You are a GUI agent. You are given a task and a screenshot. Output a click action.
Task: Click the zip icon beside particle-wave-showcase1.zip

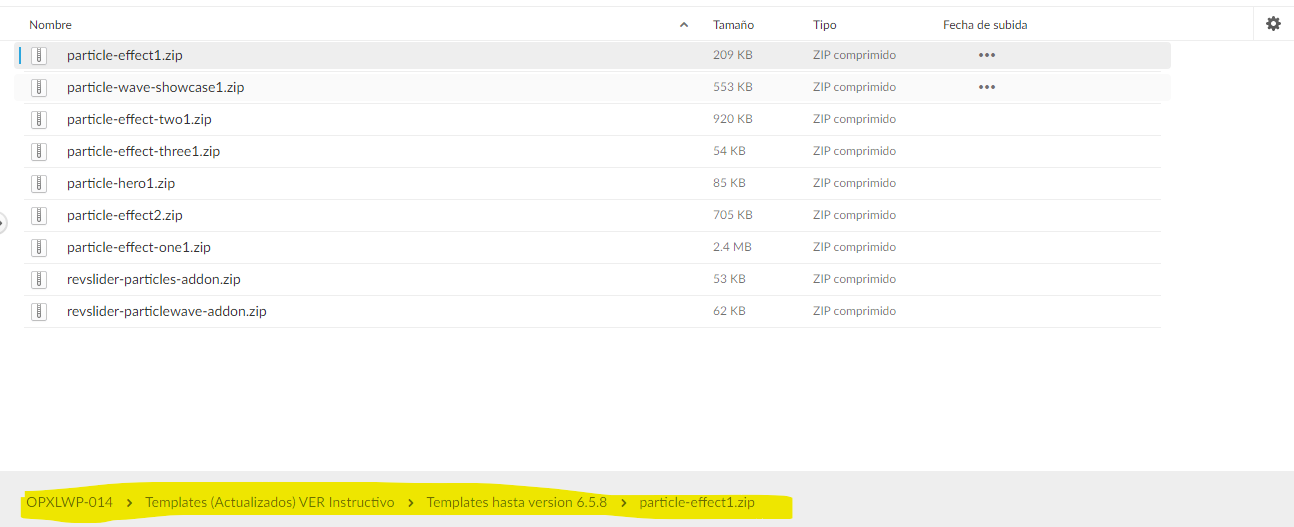click(x=39, y=88)
